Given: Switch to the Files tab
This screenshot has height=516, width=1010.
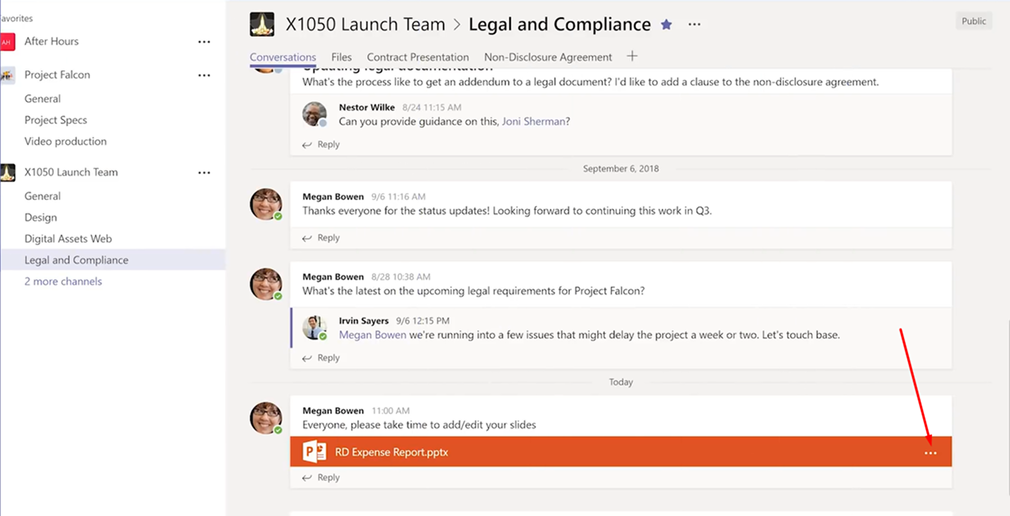Looking at the screenshot, I should click(x=341, y=57).
